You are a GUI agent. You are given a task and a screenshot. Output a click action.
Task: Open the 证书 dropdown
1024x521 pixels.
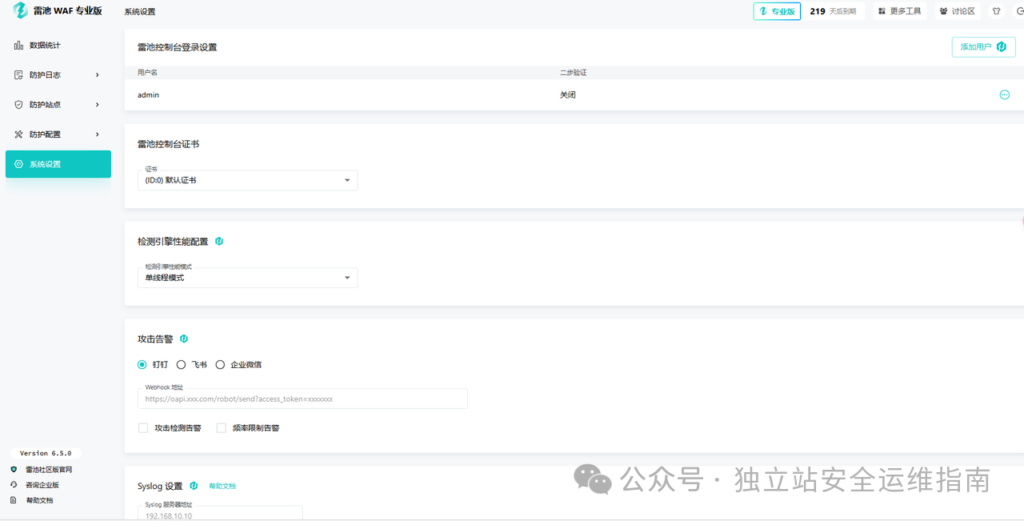coord(248,180)
